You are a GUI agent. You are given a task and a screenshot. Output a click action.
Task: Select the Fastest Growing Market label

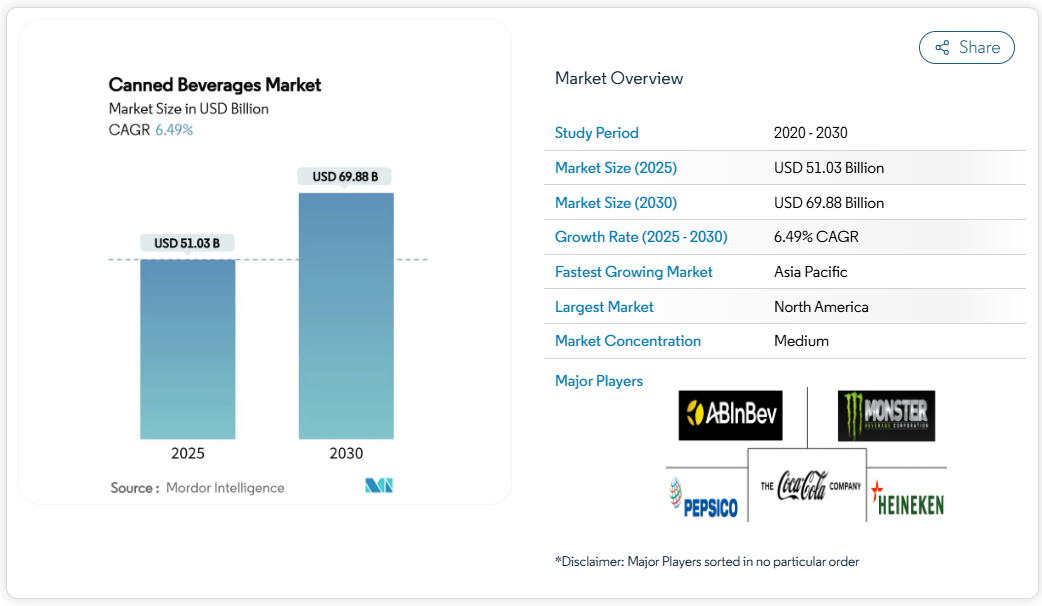pyautogui.click(x=633, y=272)
